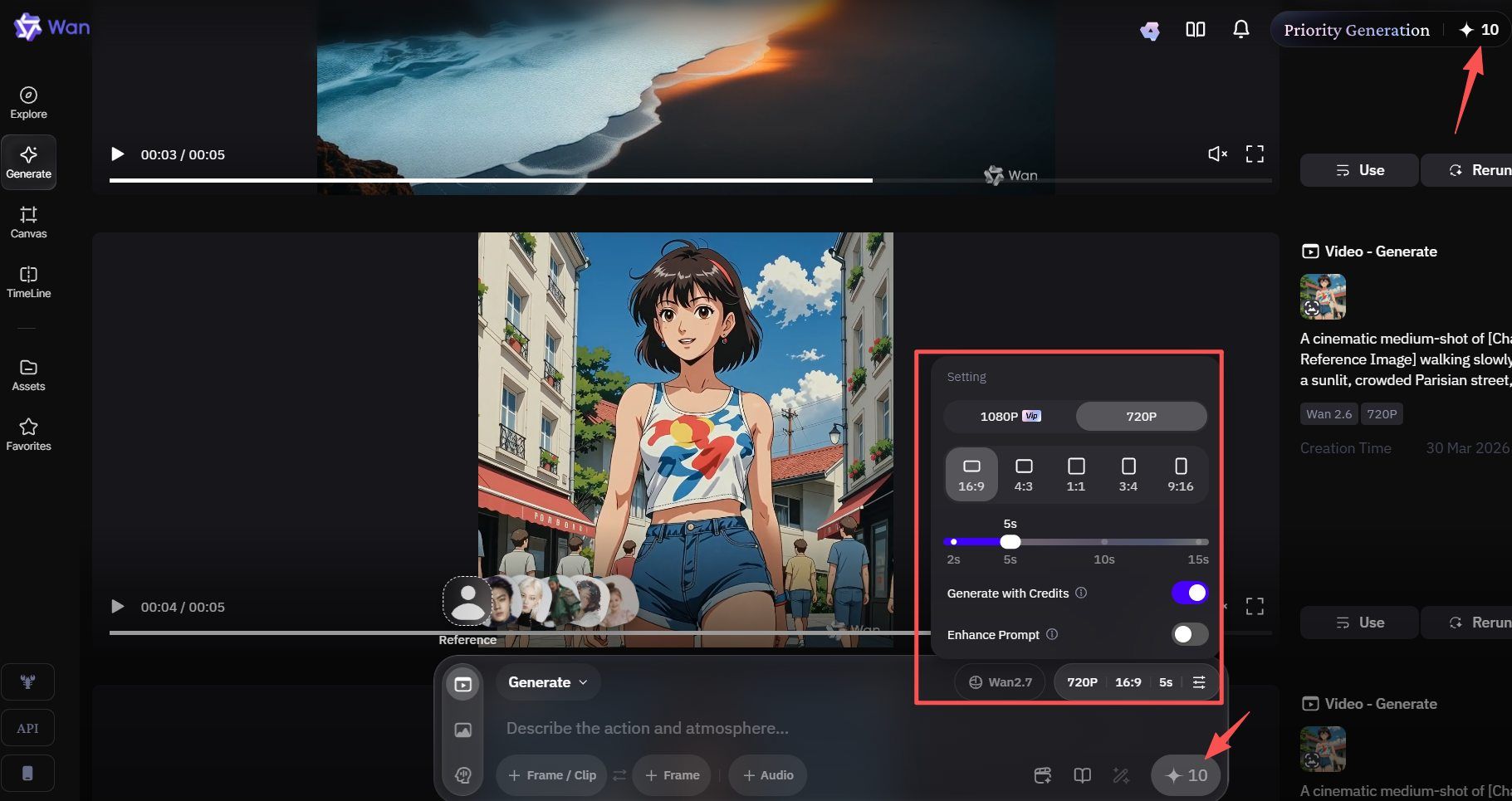Disable Generate with Credits
The image size is (1512, 801).
click(1189, 593)
